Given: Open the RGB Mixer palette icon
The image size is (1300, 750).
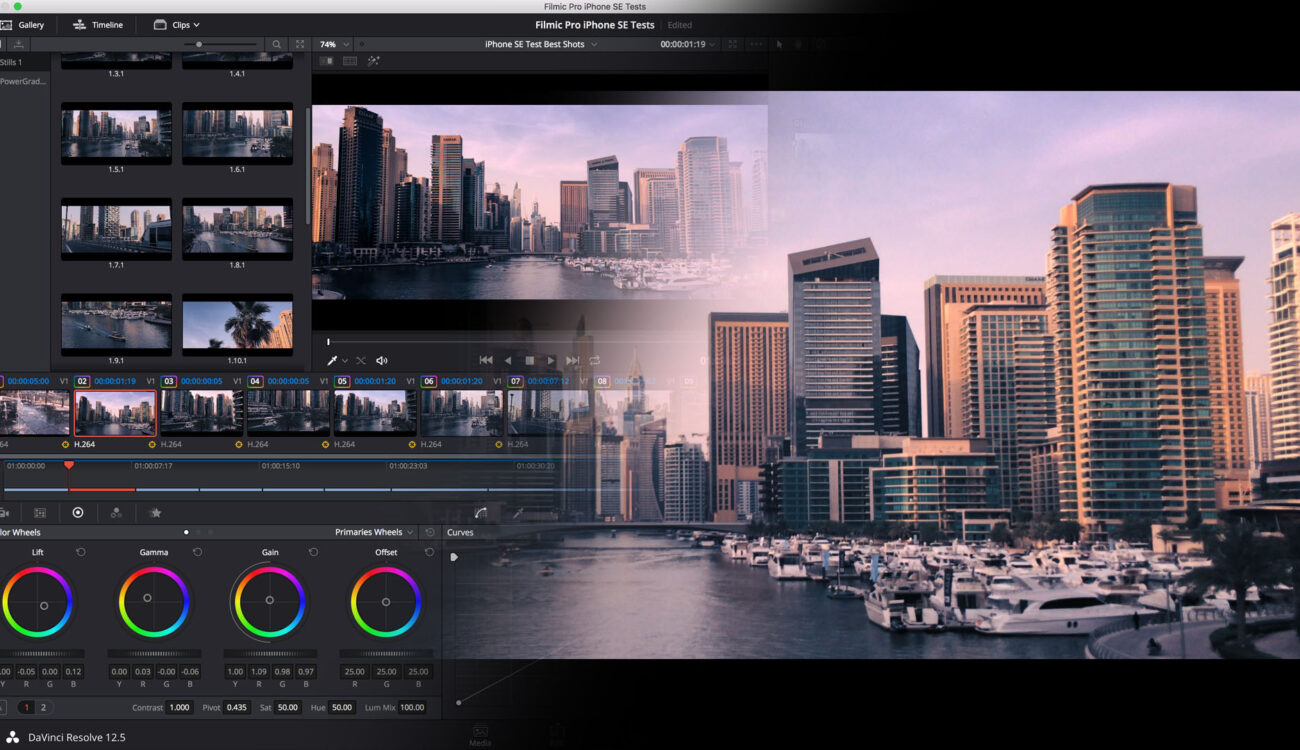Looking at the screenshot, I should 116,513.
